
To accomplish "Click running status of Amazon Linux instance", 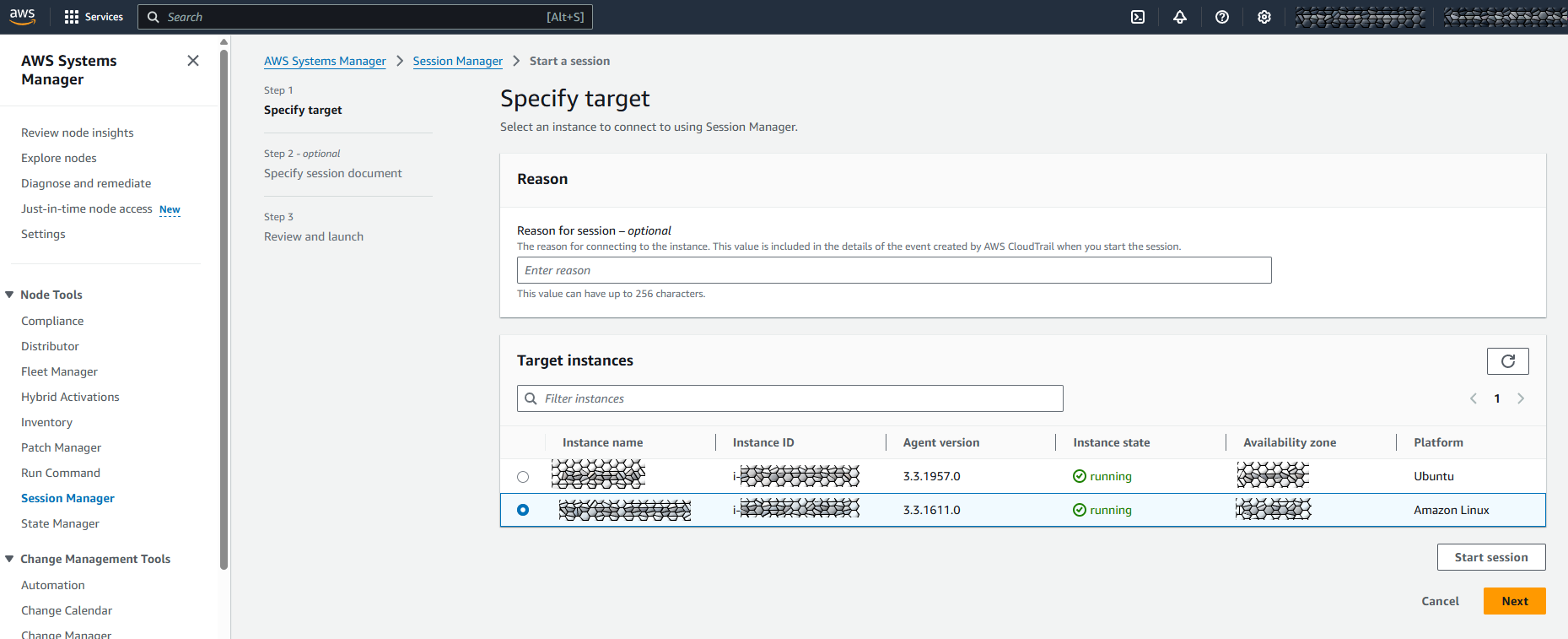I will pyautogui.click(x=1102, y=510).
